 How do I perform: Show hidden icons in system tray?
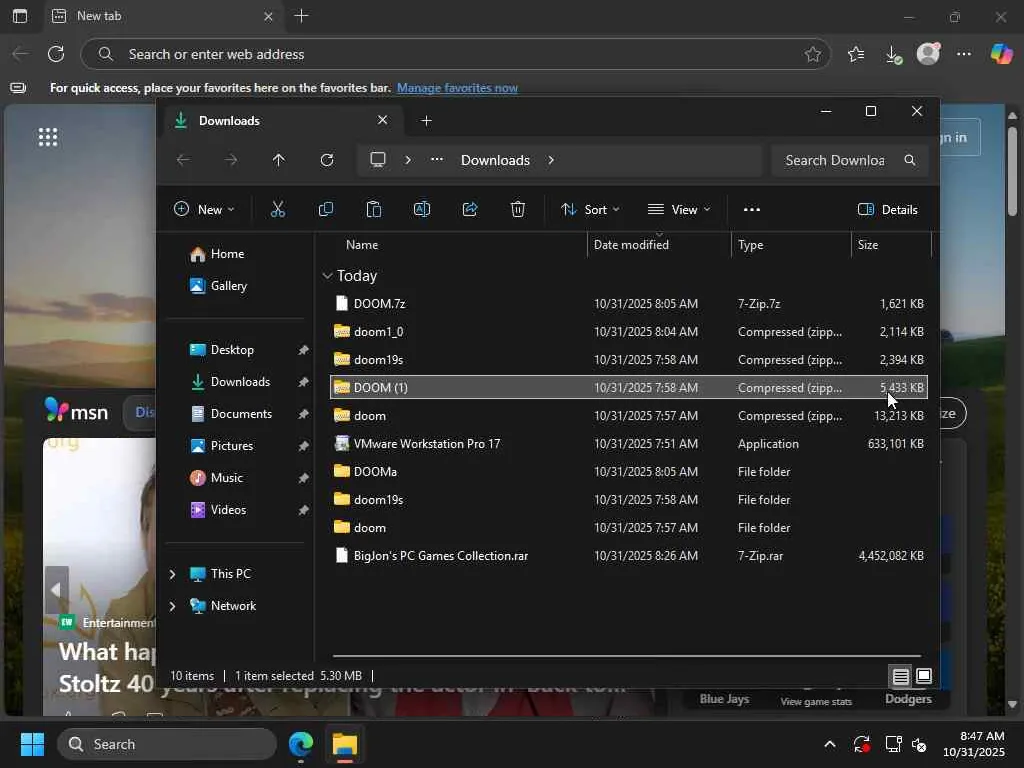[x=829, y=744]
